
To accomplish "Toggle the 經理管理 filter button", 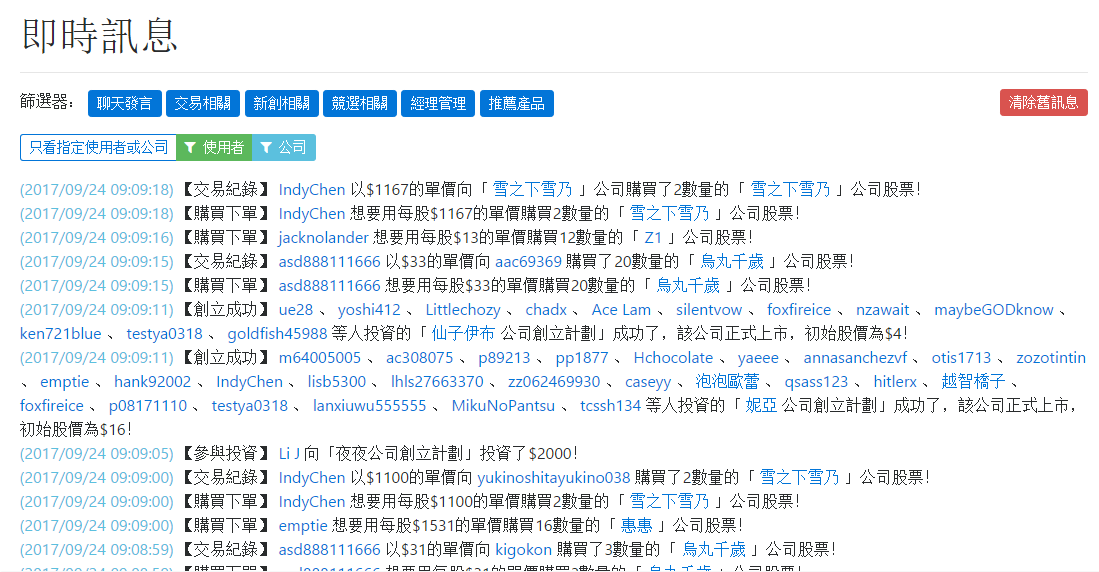I will [x=438, y=103].
